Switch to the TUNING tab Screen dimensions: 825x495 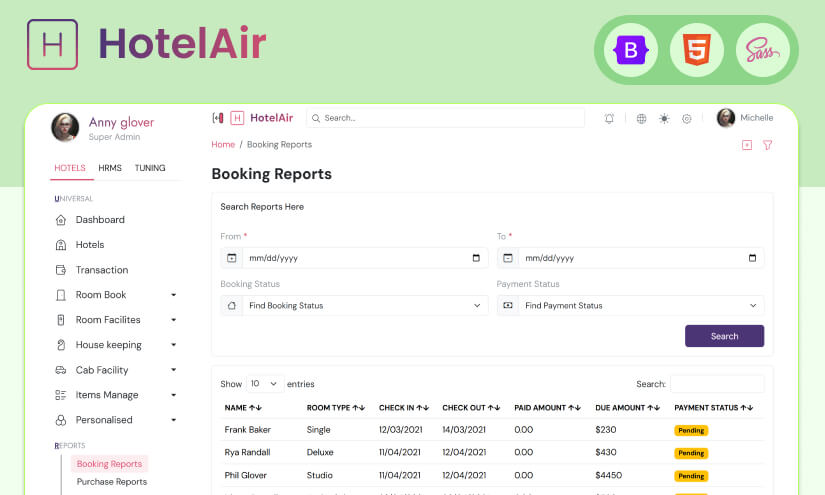[150, 168]
